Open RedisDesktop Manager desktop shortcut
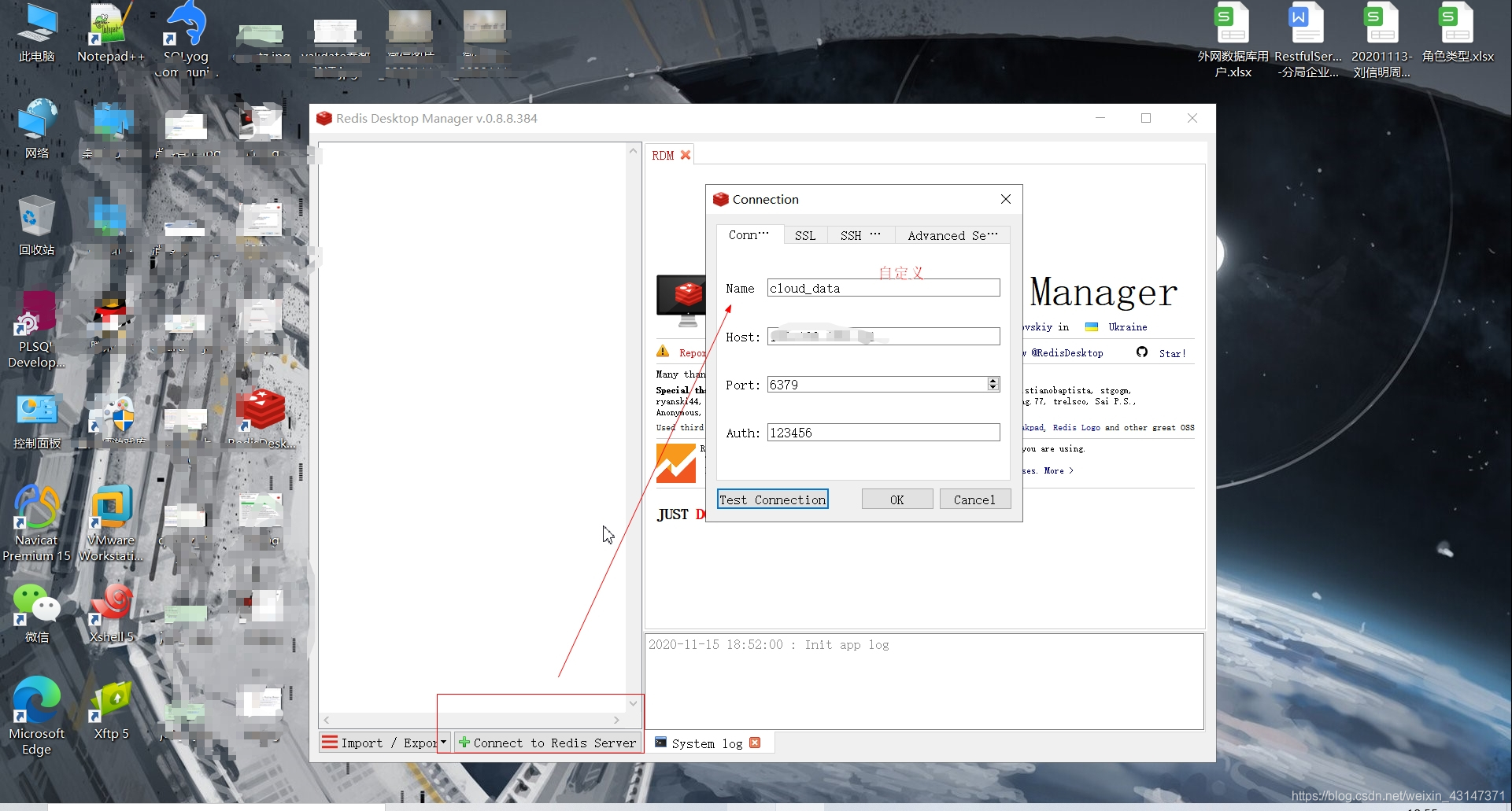Image resolution: width=1512 pixels, height=811 pixels. 262,419
